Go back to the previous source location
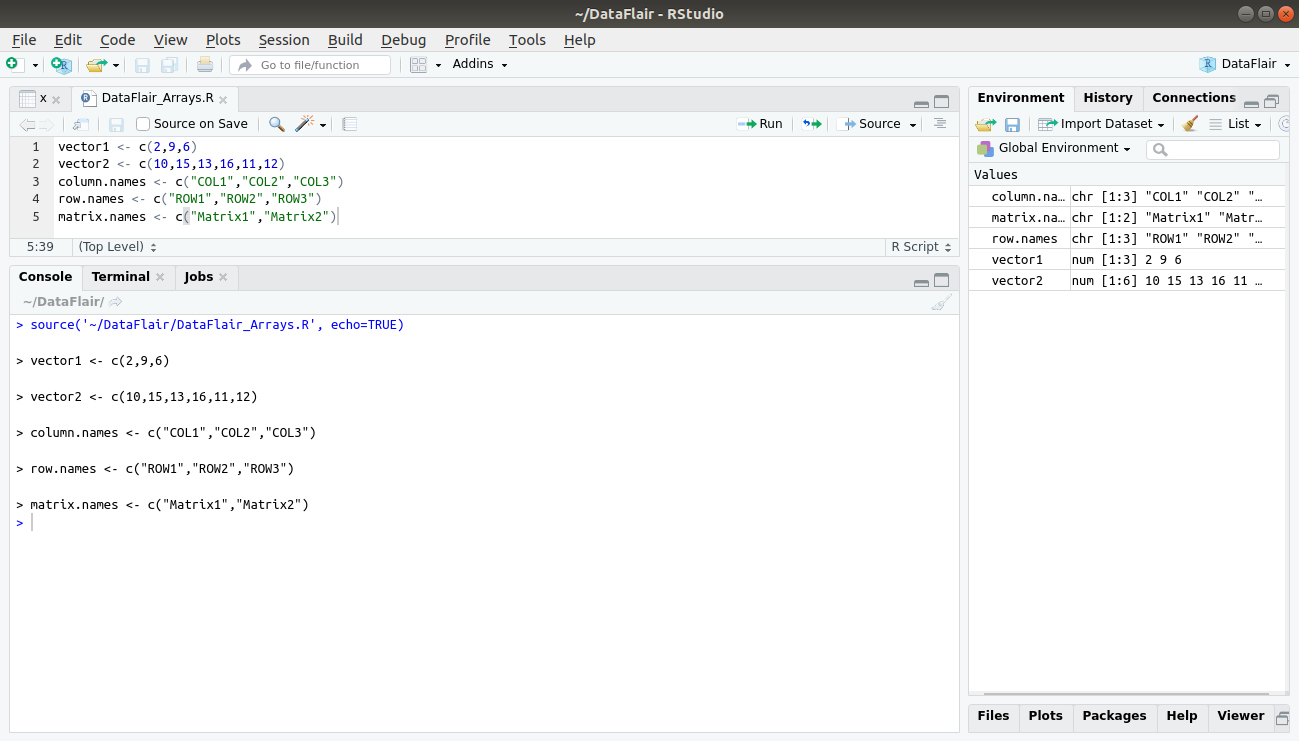This screenshot has width=1299, height=741. point(27,125)
